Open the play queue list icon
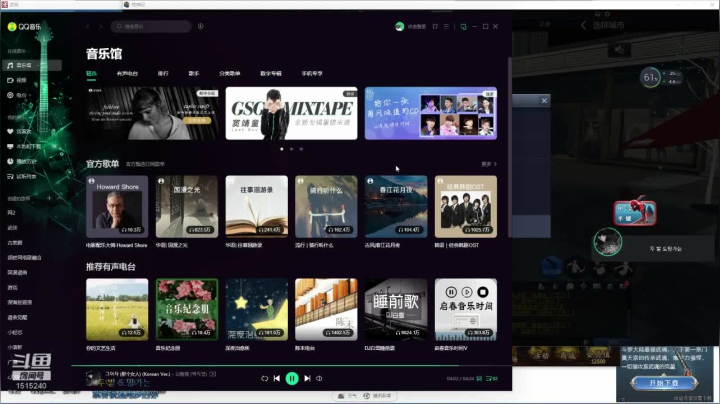 point(492,378)
